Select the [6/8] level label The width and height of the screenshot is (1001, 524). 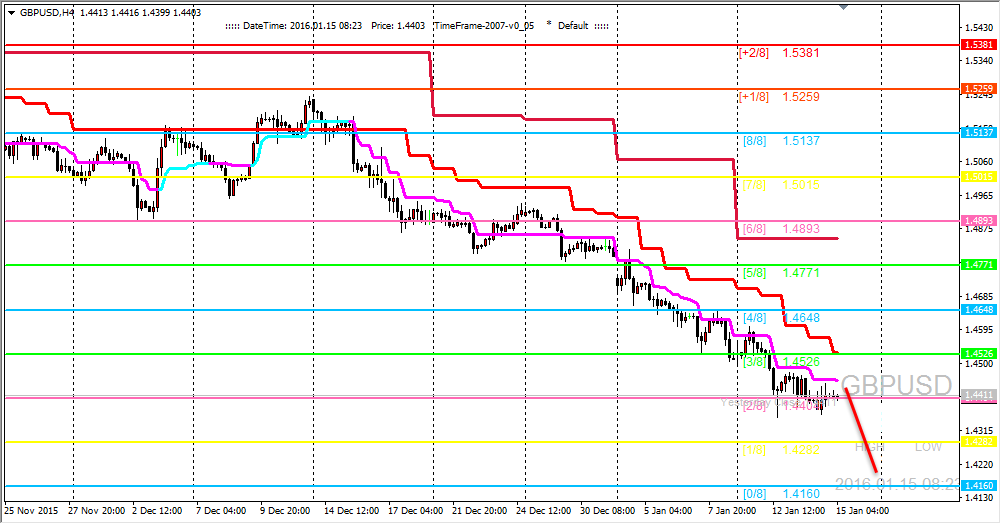[x=755, y=229]
